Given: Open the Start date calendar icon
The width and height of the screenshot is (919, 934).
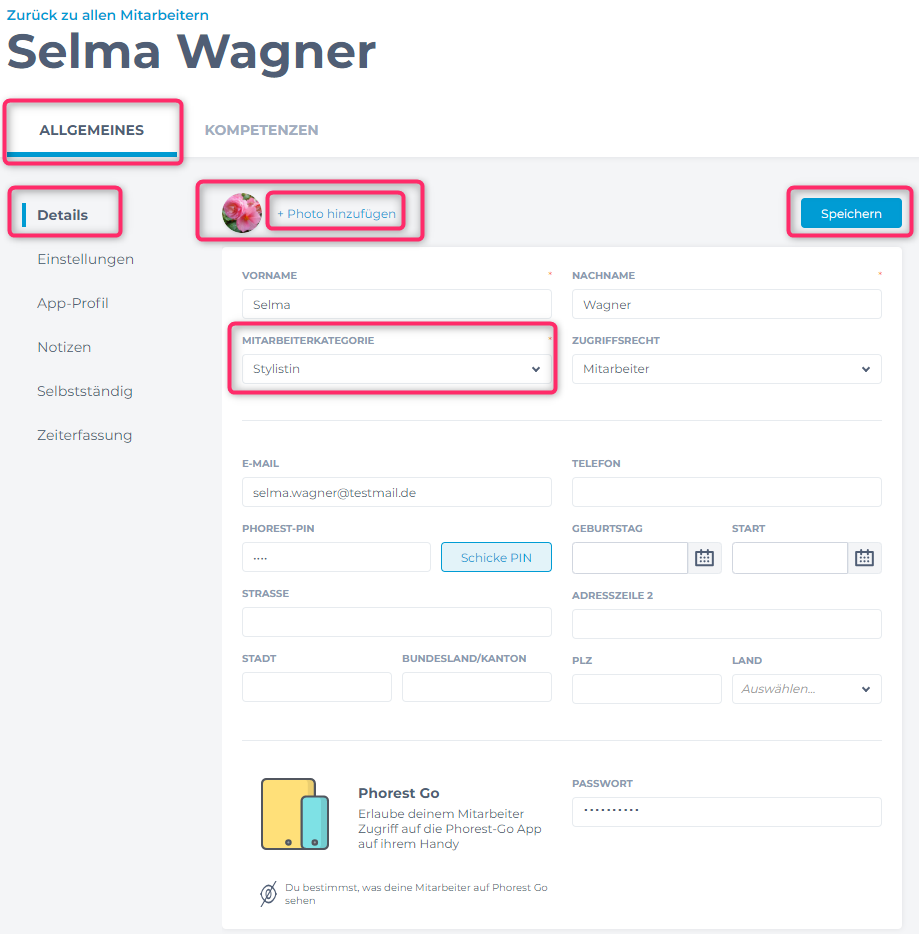Looking at the screenshot, I should [864, 558].
